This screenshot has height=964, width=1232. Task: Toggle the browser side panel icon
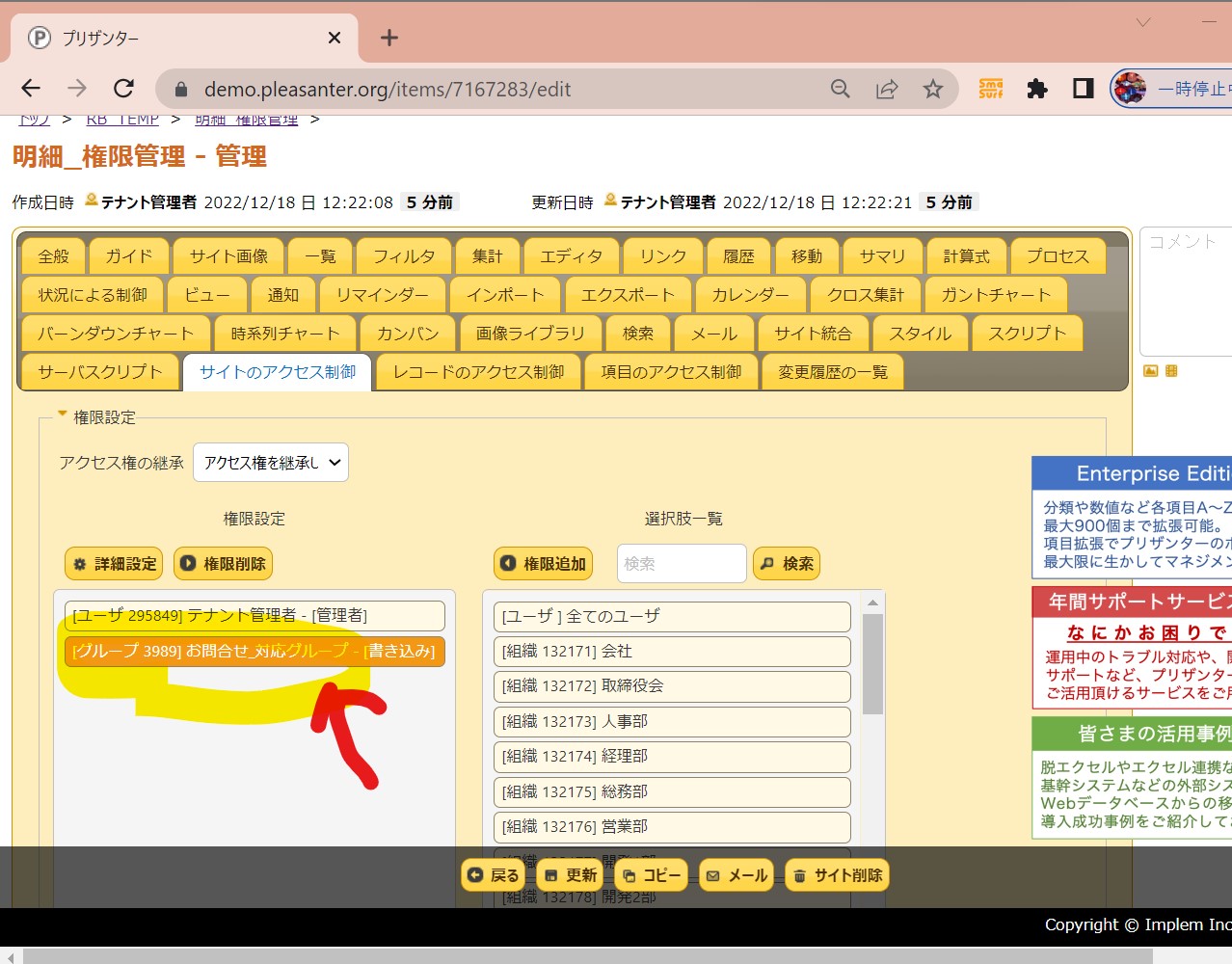click(1083, 89)
